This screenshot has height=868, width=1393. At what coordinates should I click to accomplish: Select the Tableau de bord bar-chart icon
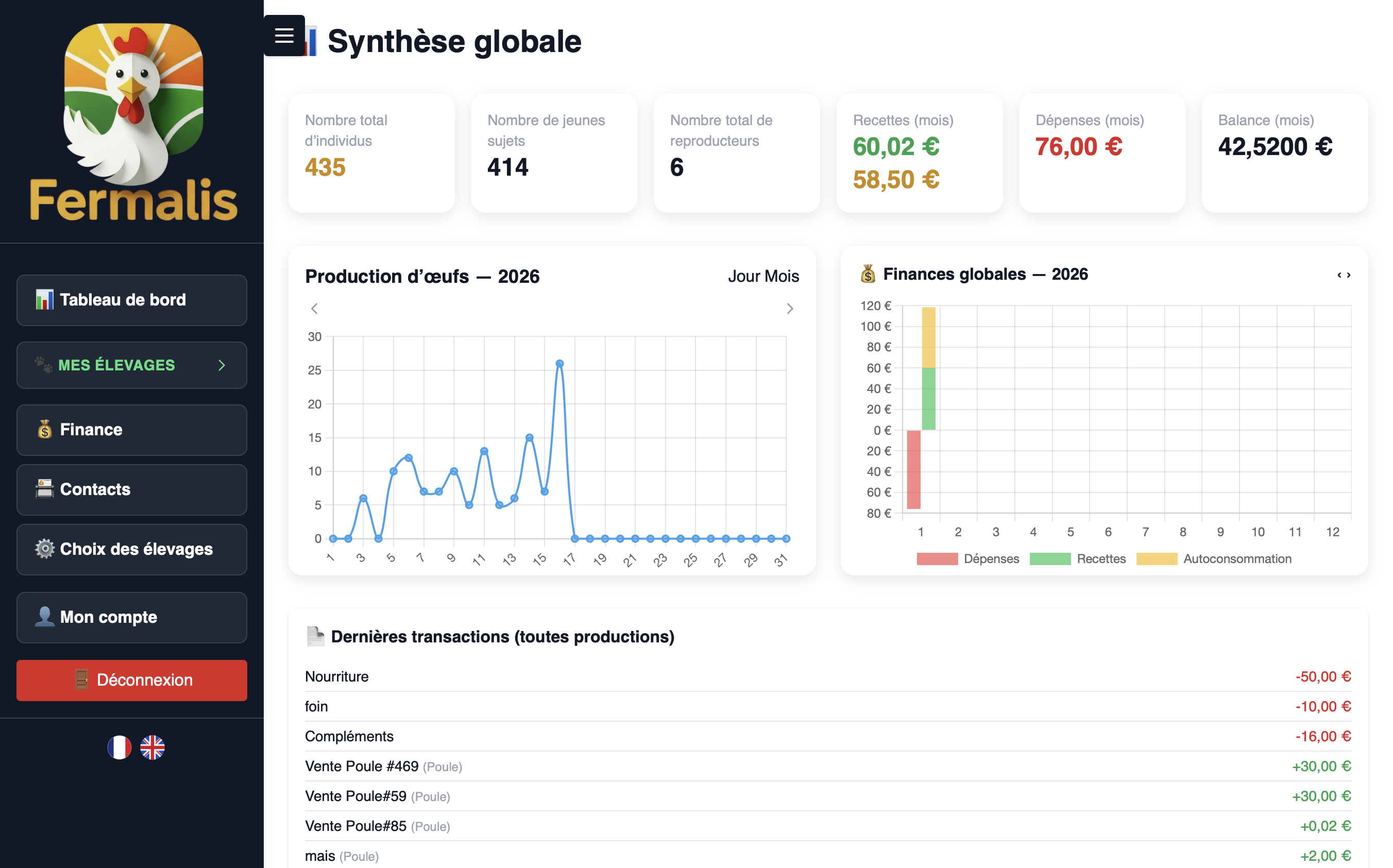pyautogui.click(x=45, y=300)
